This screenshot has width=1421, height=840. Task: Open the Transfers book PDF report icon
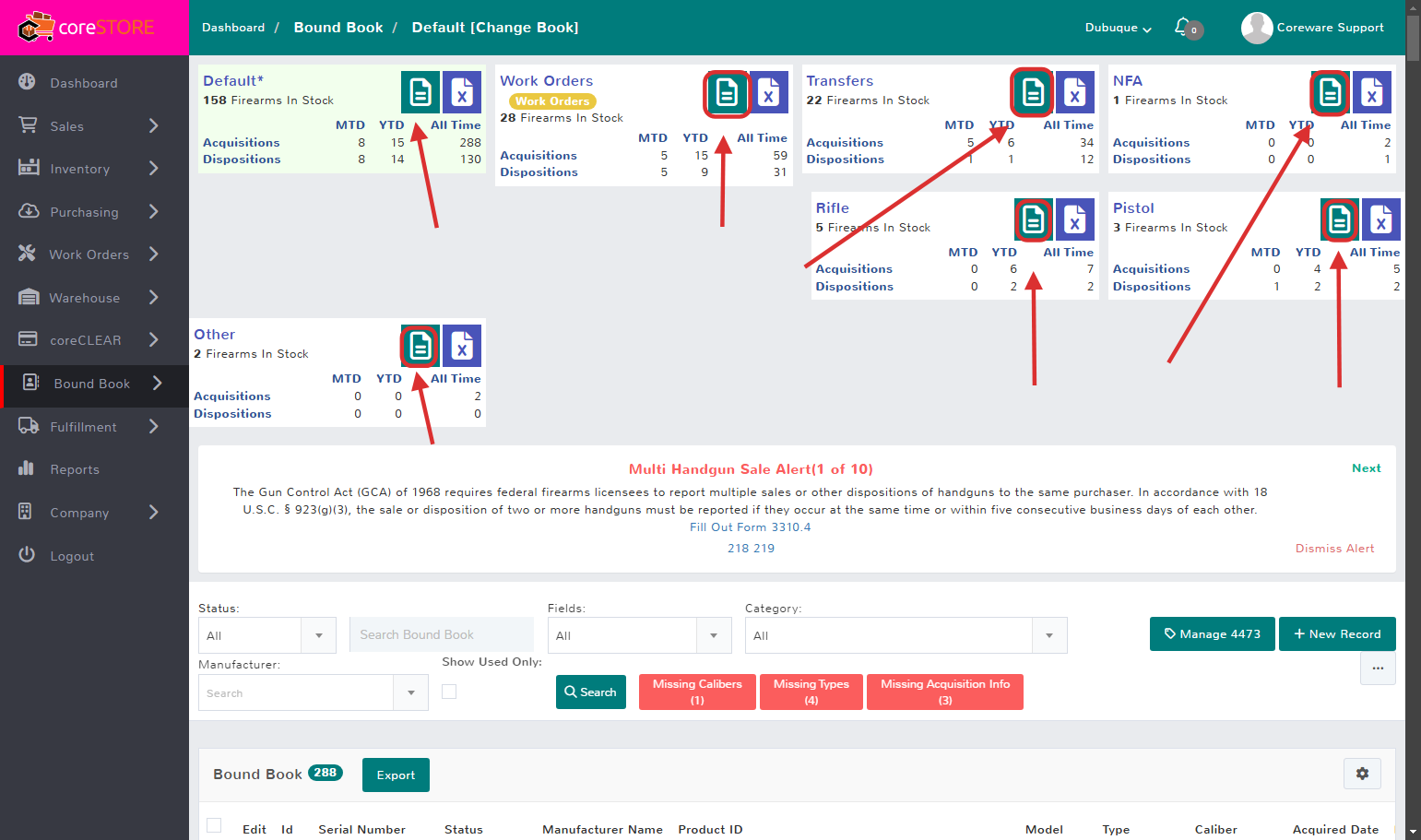pyautogui.click(x=1033, y=92)
